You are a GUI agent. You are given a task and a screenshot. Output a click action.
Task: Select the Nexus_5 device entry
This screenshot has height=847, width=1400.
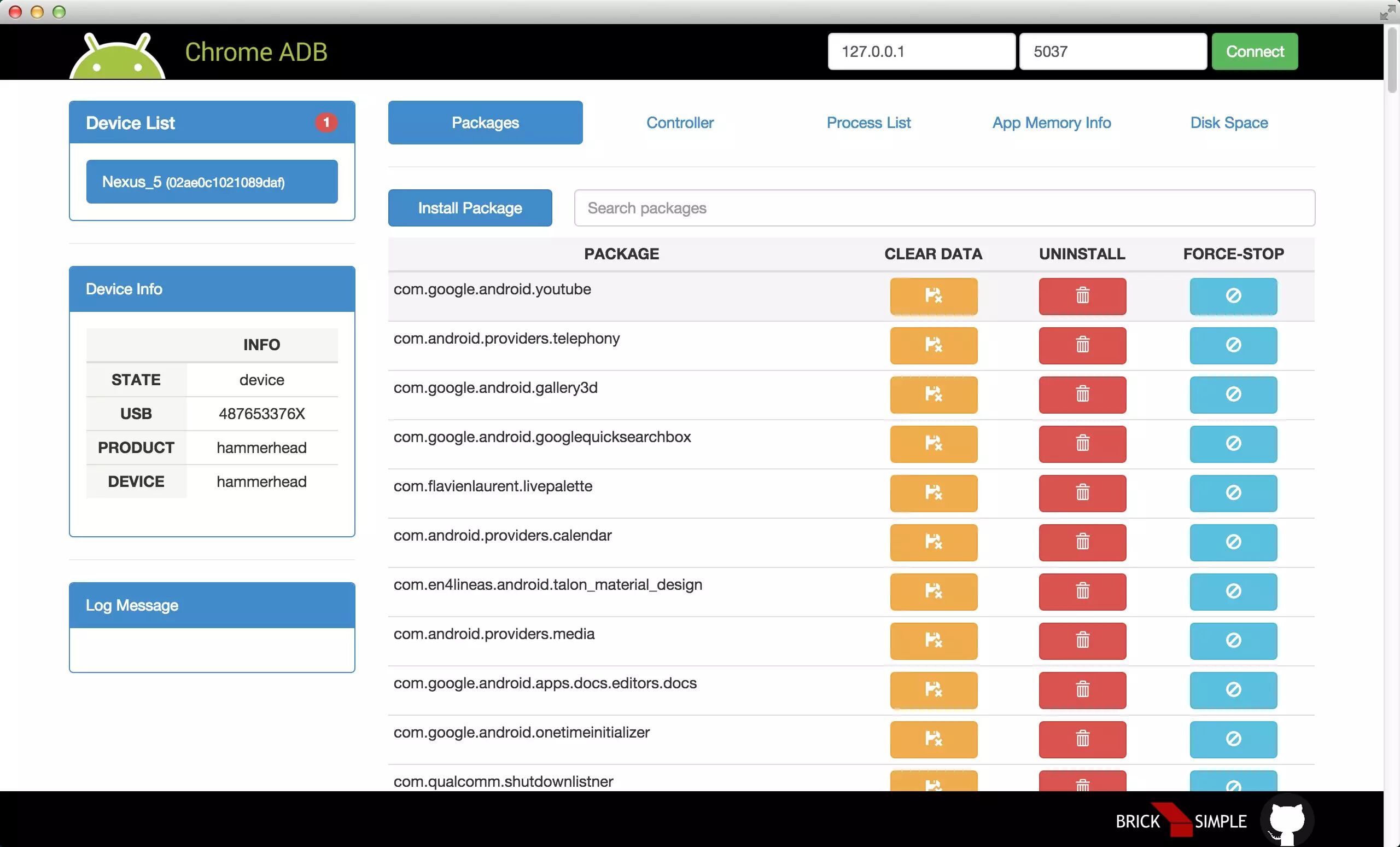[211, 182]
